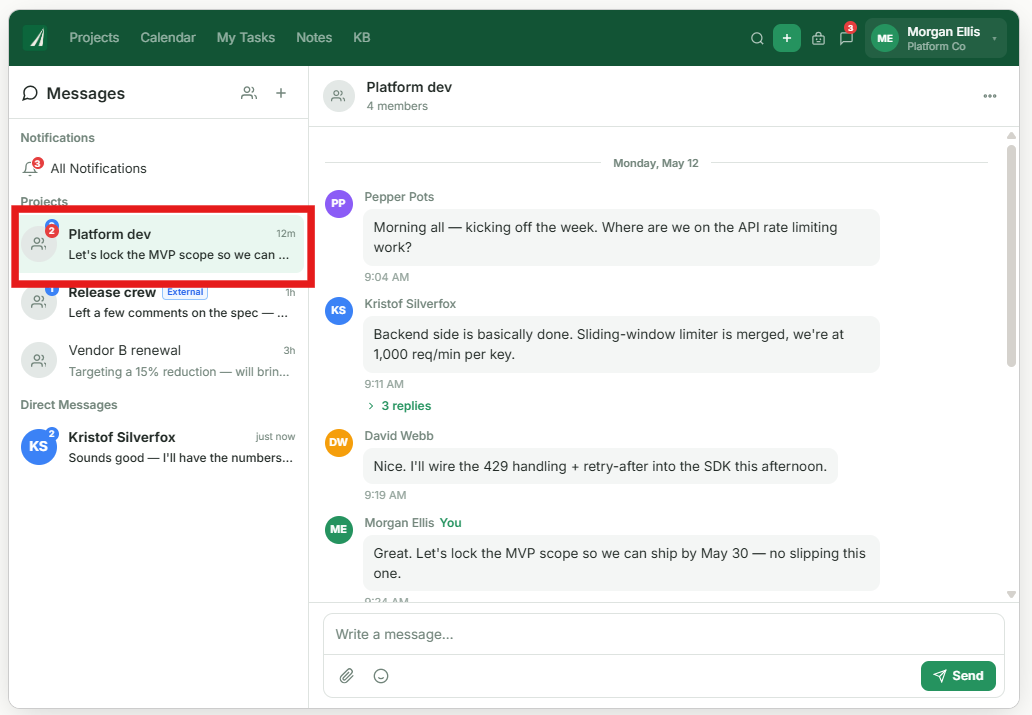
Task: Click the 4 members text
Action: (x=397, y=106)
